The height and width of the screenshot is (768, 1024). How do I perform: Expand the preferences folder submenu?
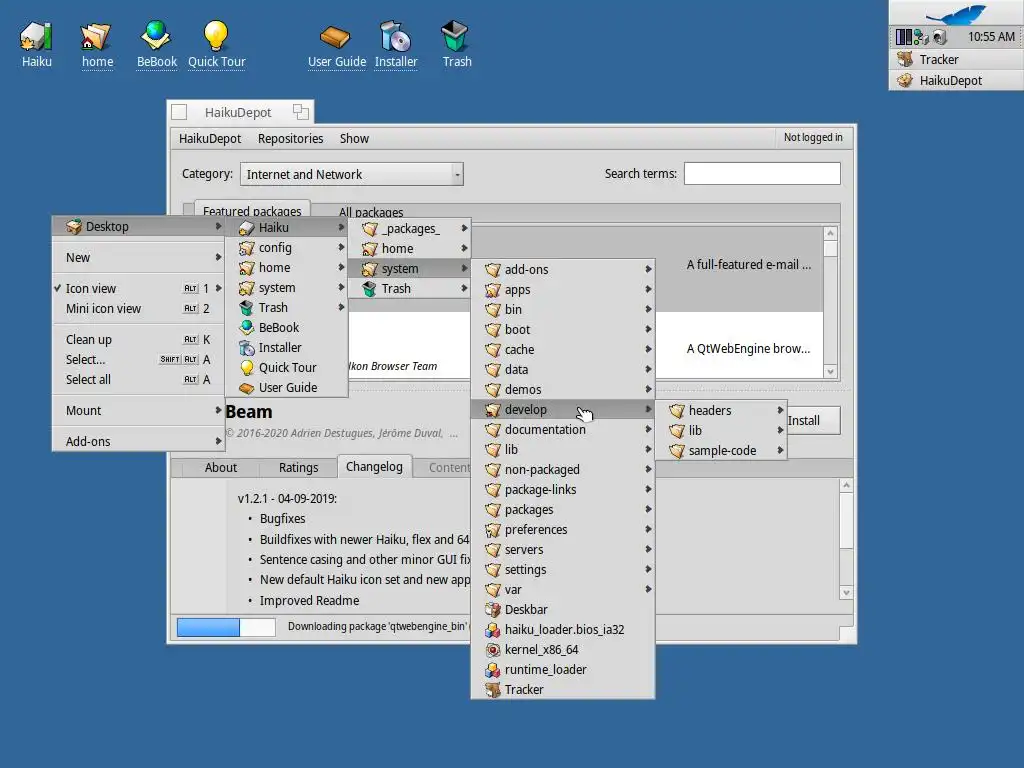tap(562, 530)
